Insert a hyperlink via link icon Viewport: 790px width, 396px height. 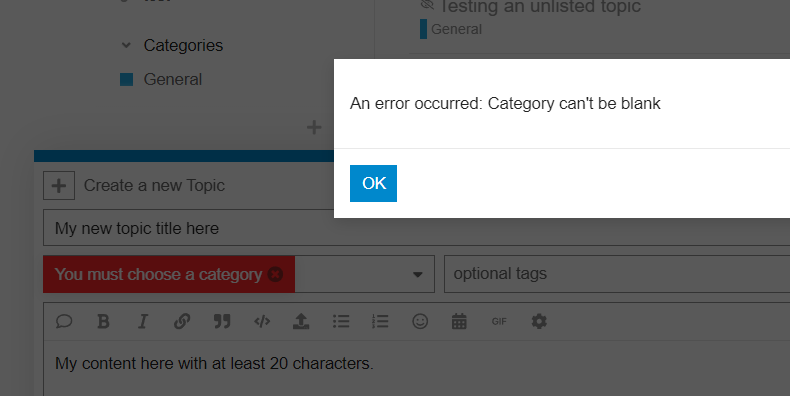182,321
